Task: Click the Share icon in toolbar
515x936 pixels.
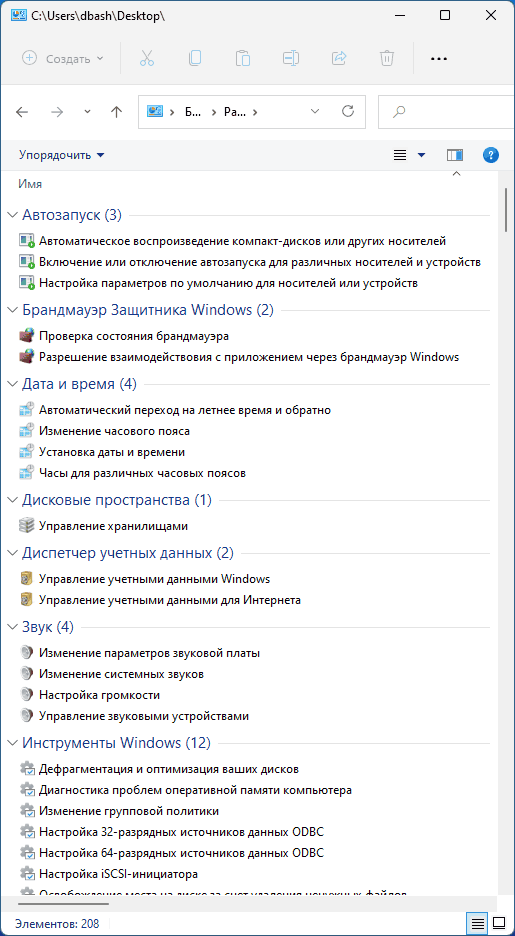Action: pyautogui.click(x=339, y=58)
